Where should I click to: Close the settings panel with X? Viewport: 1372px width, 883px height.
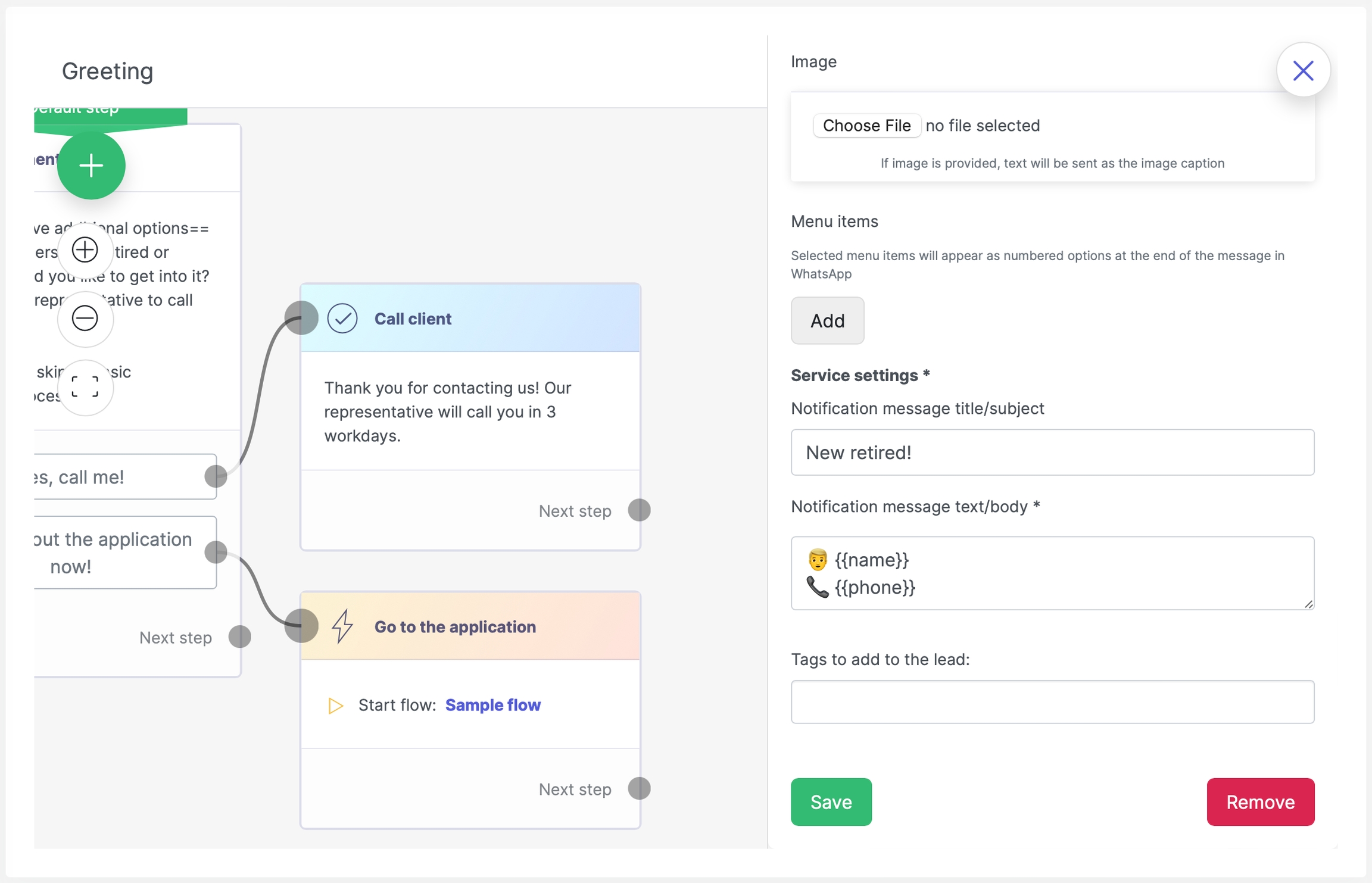(x=1302, y=71)
